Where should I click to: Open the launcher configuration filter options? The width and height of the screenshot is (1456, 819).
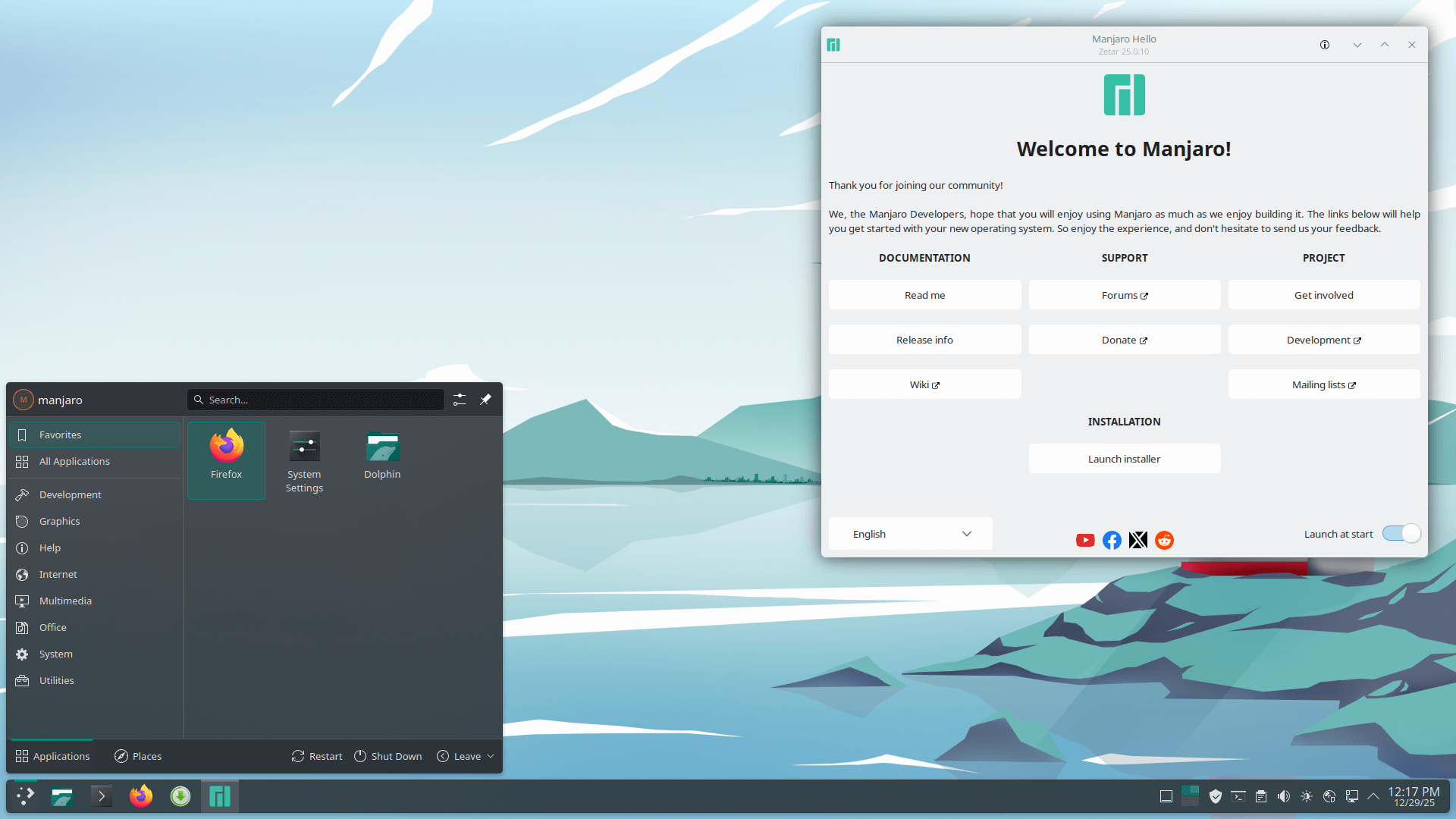click(459, 400)
